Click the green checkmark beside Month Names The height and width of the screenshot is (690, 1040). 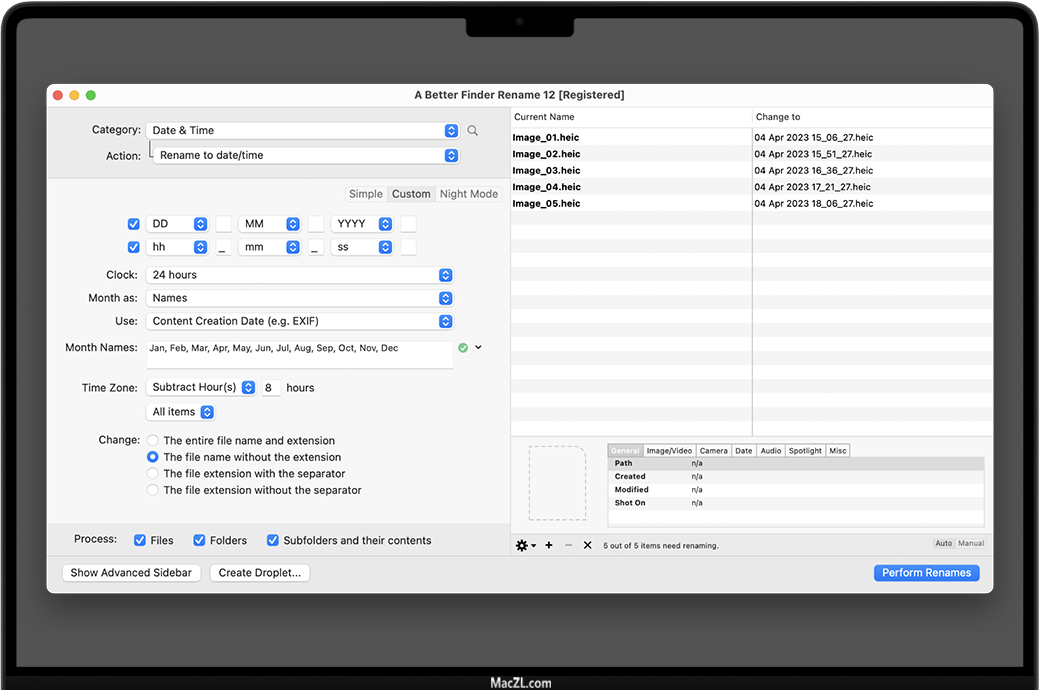tap(463, 348)
